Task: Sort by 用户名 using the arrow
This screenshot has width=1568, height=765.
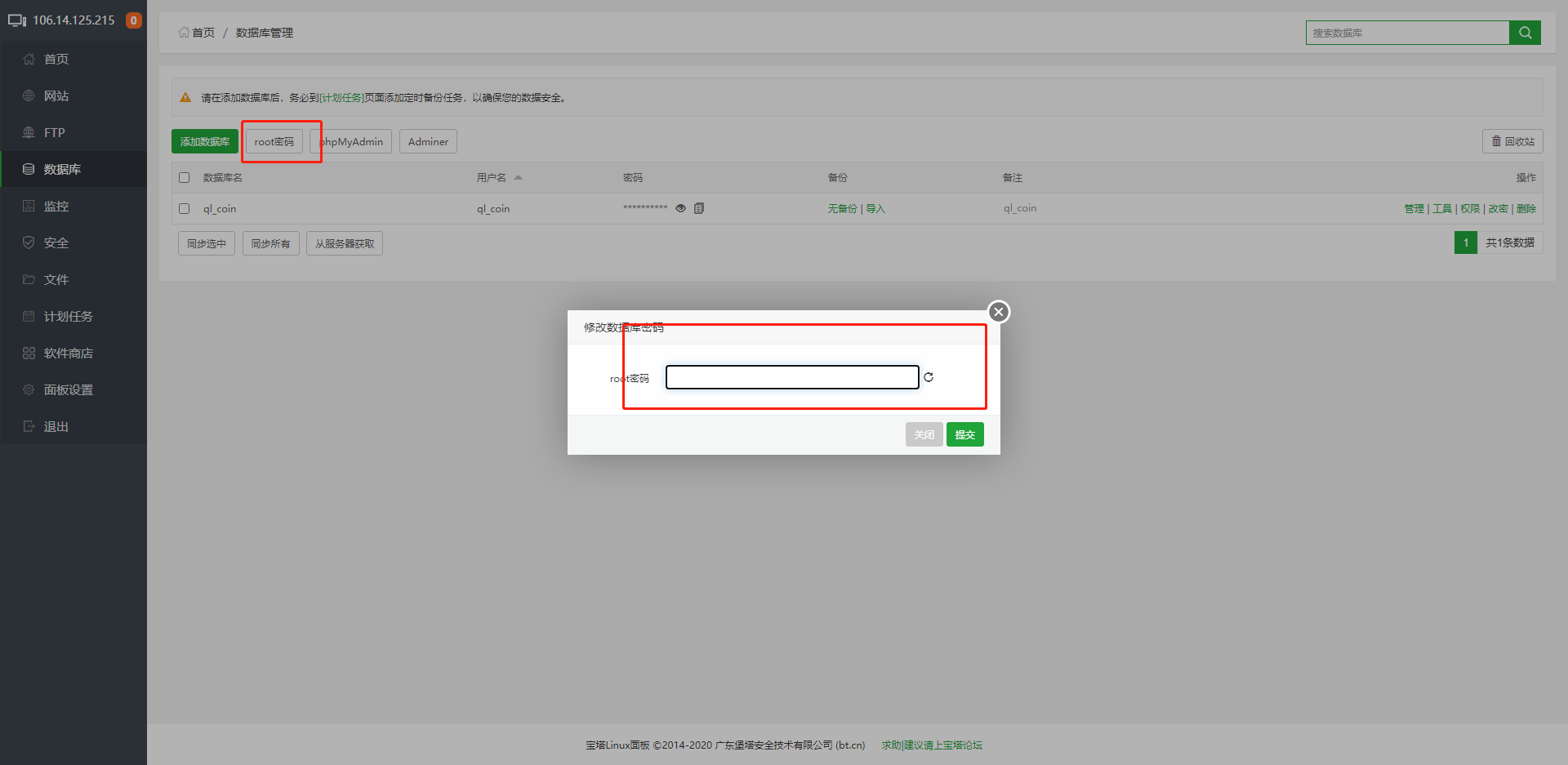Action: (x=518, y=177)
